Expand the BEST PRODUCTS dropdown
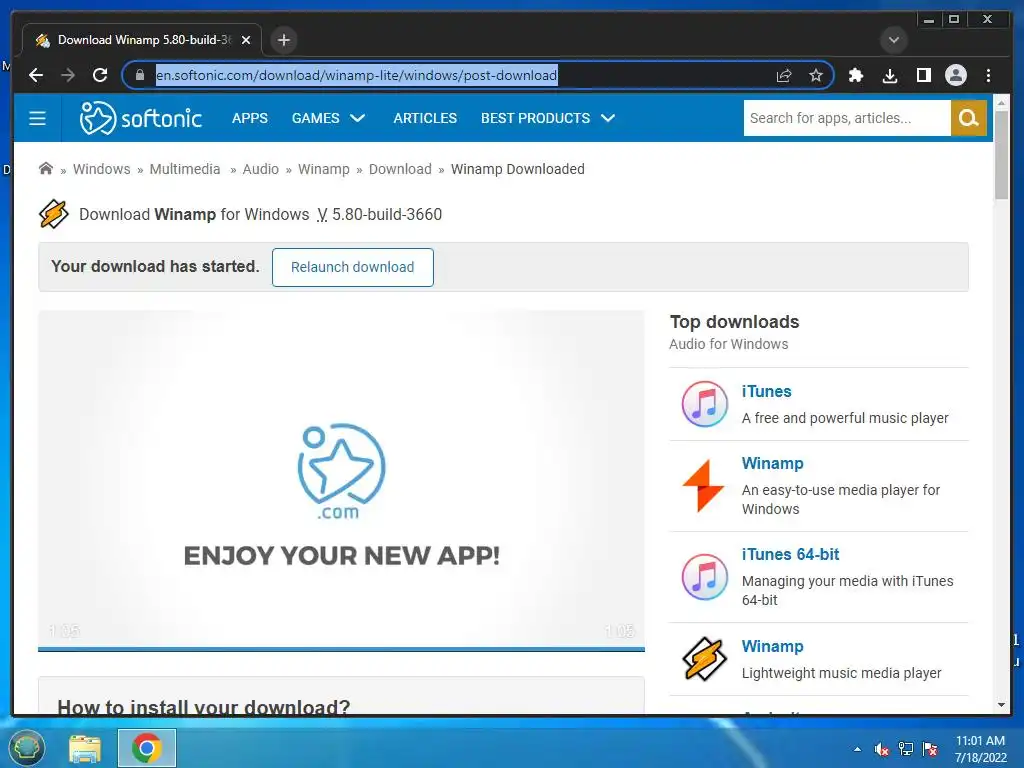1024x768 pixels. point(547,118)
